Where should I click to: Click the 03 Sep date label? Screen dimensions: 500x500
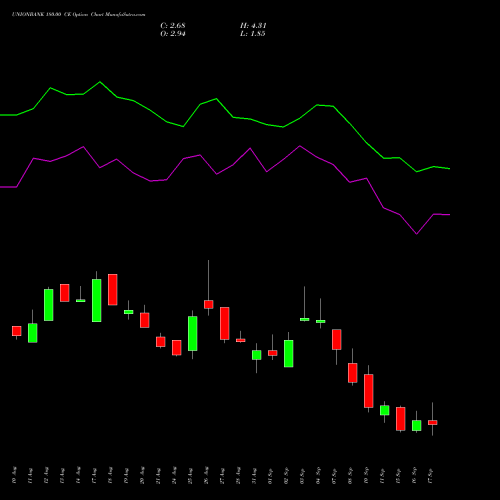[x=302, y=475]
